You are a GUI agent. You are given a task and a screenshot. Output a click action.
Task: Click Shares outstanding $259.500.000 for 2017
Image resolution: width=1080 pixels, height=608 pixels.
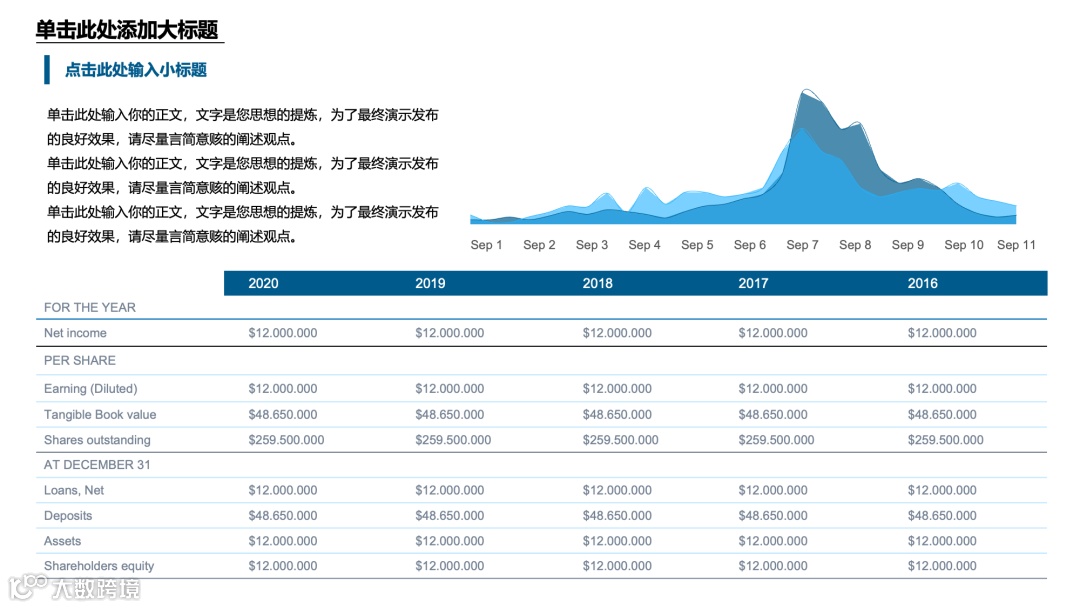point(776,440)
